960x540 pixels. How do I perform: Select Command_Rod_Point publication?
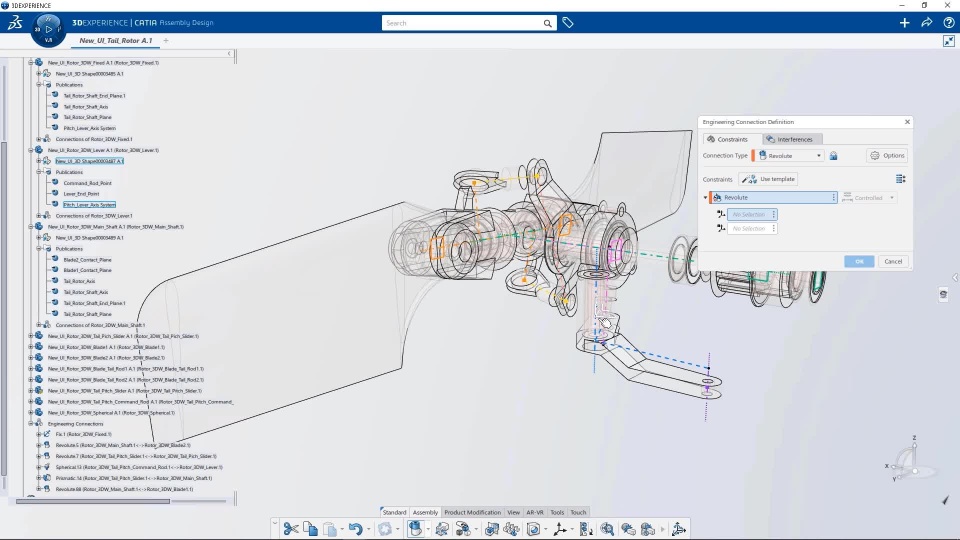(x=88, y=183)
